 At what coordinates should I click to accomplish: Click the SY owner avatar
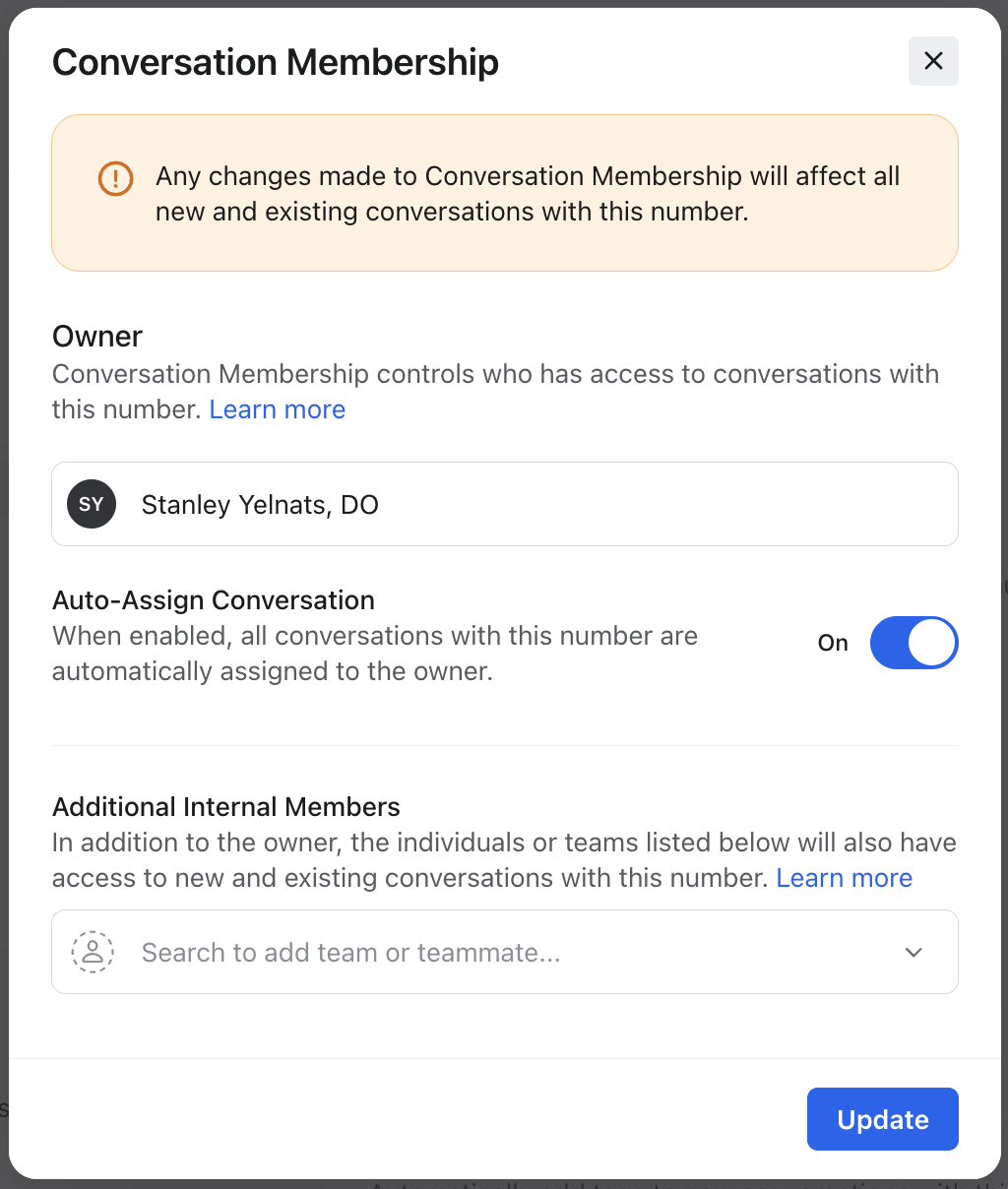click(x=92, y=505)
